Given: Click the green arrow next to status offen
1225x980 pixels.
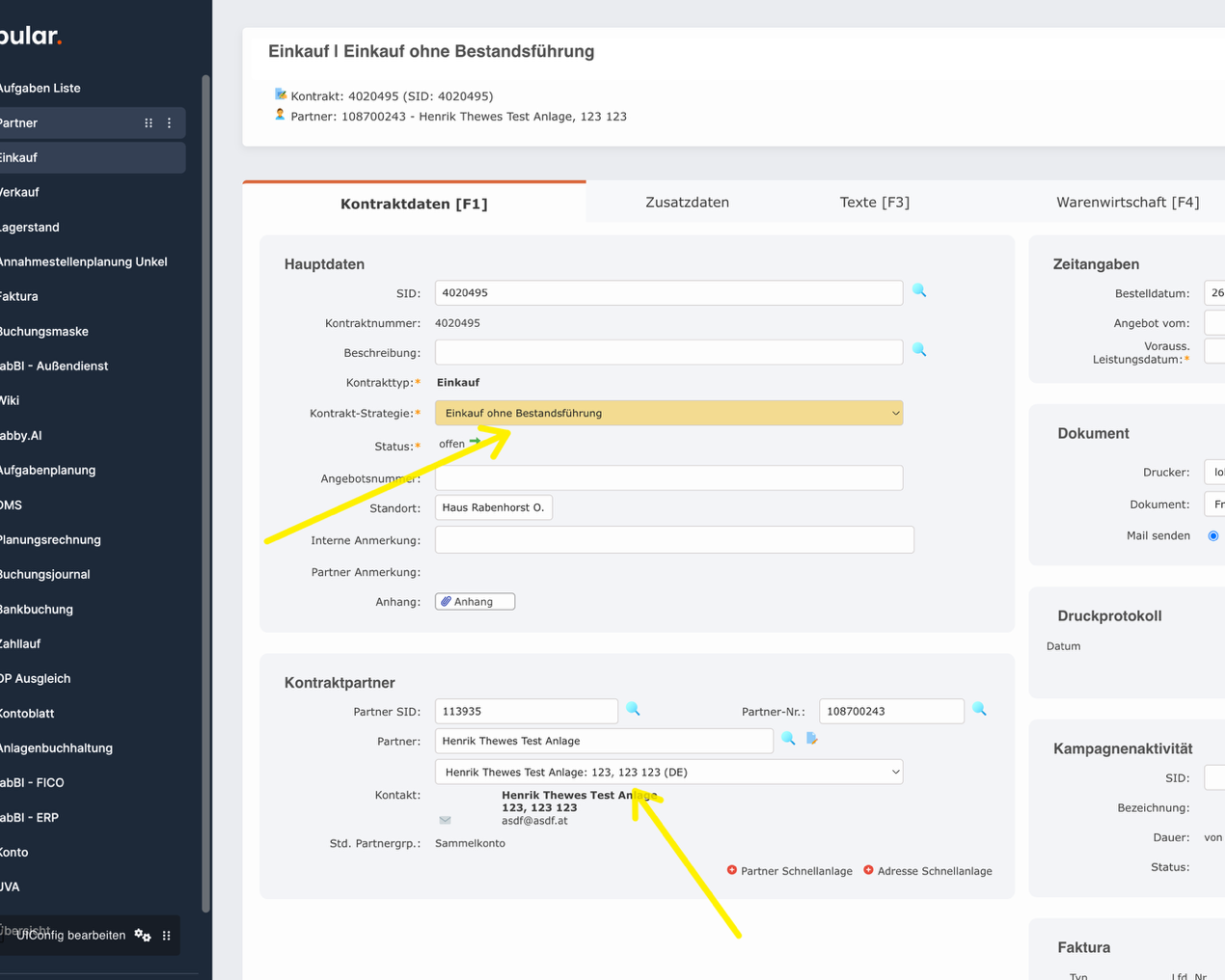Looking at the screenshot, I should coord(475,442).
